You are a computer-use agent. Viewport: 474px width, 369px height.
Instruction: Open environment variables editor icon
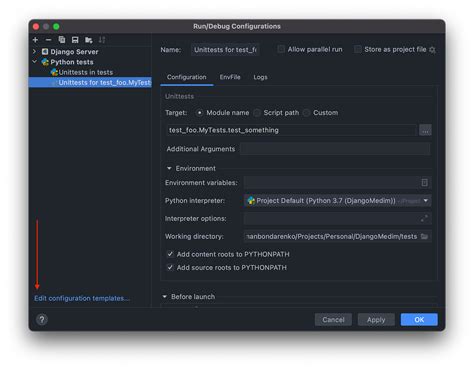point(424,183)
